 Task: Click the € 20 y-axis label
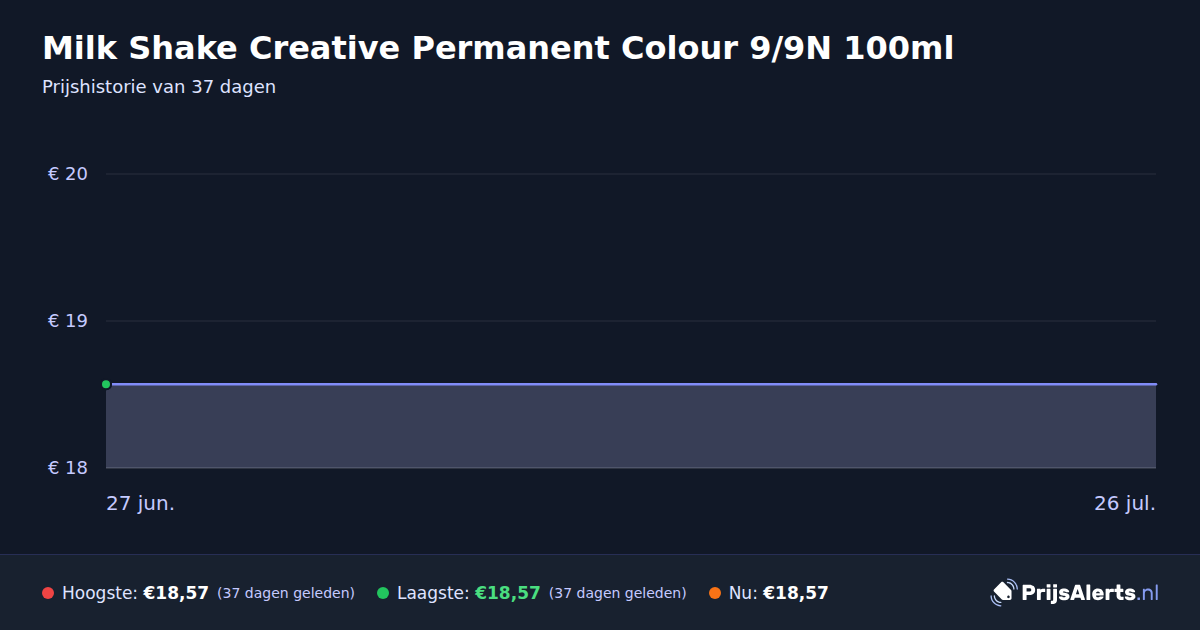coord(68,174)
